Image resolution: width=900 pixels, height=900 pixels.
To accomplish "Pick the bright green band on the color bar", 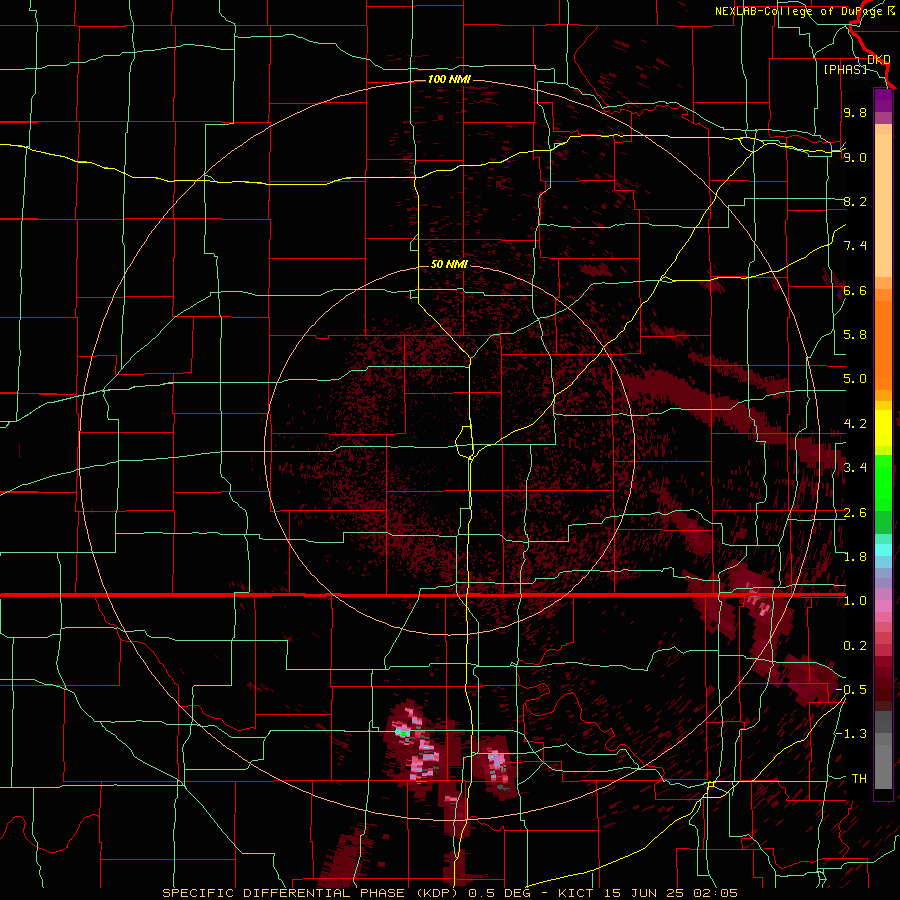I will click(883, 482).
